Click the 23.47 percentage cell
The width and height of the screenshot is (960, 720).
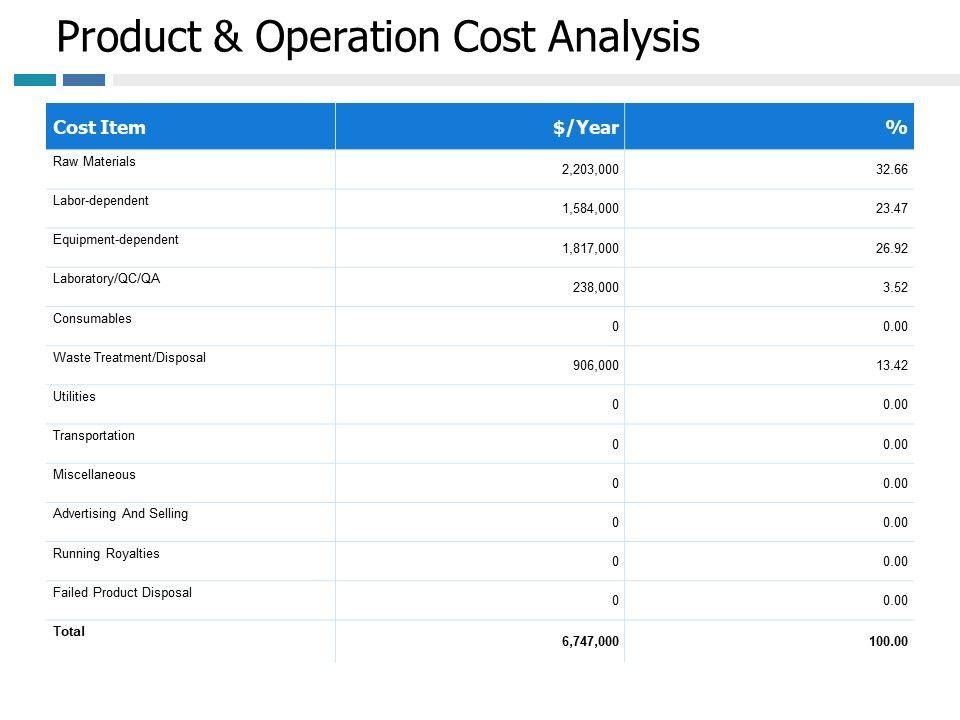point(891,210)
